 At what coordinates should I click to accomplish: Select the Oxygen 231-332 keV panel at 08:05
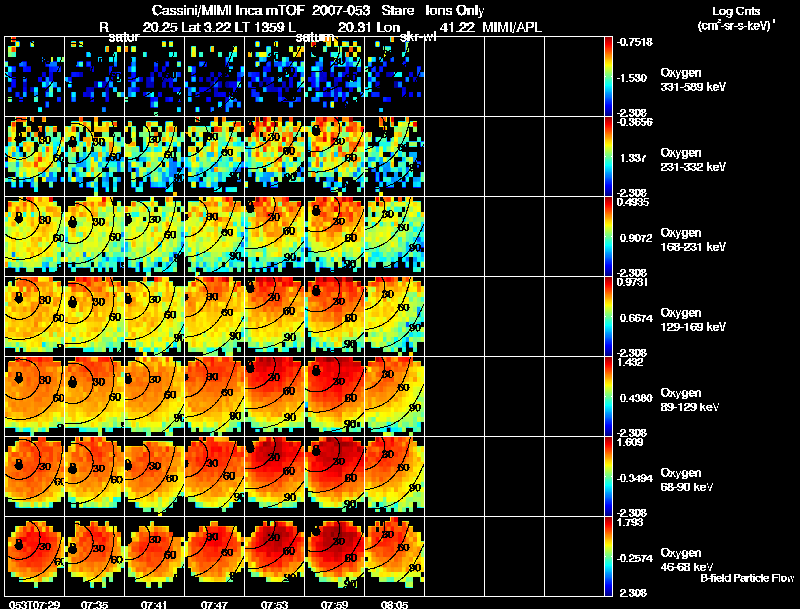[x=394, y=157]
